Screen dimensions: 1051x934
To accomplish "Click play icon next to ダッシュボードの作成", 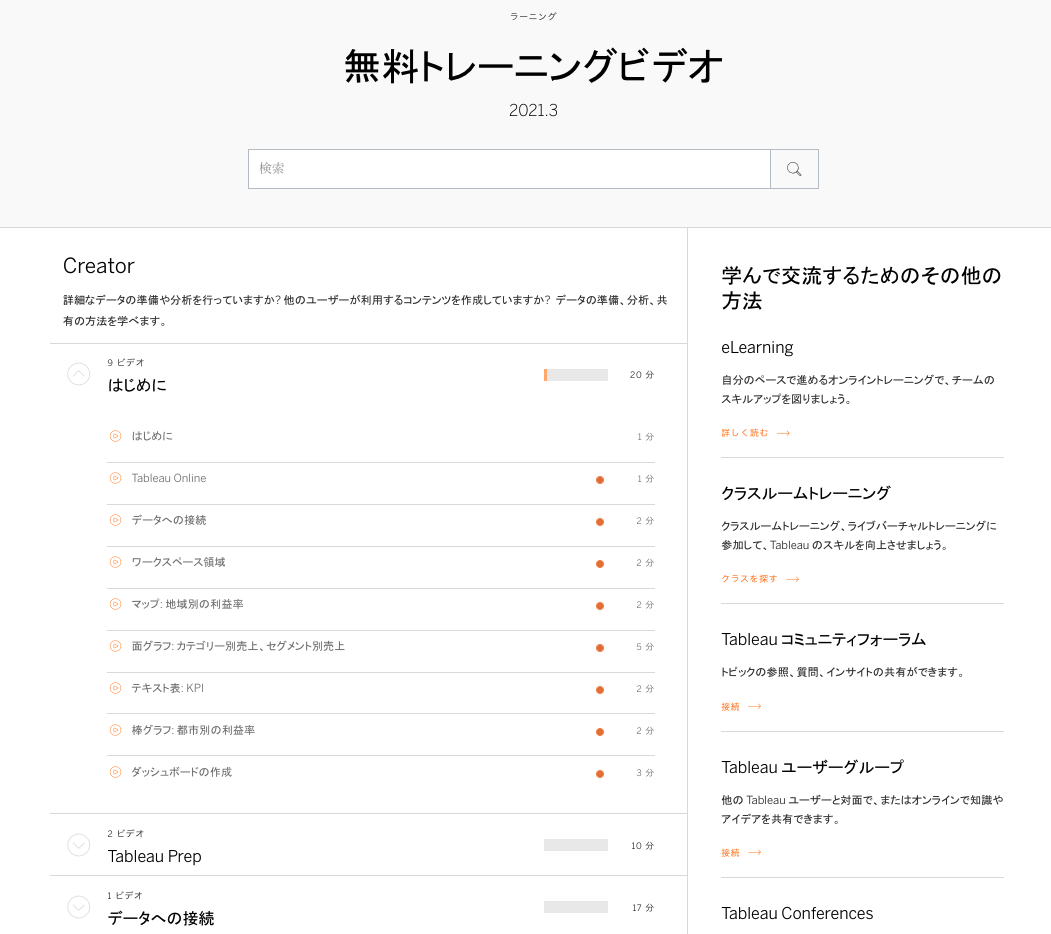I will tap(115, 772).
